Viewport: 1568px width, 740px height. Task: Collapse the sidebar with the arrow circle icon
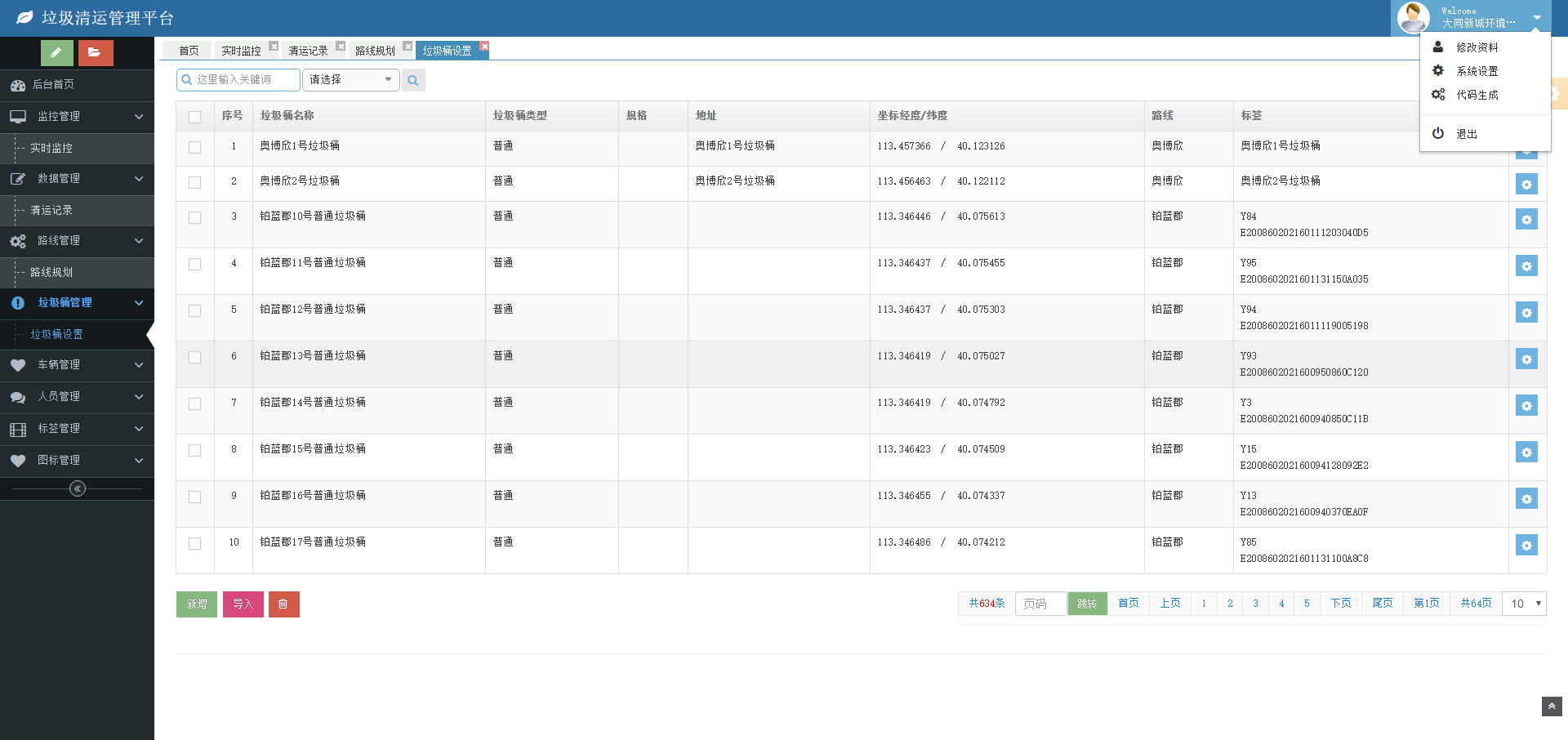pyautogui.click(x=78, y=488)
